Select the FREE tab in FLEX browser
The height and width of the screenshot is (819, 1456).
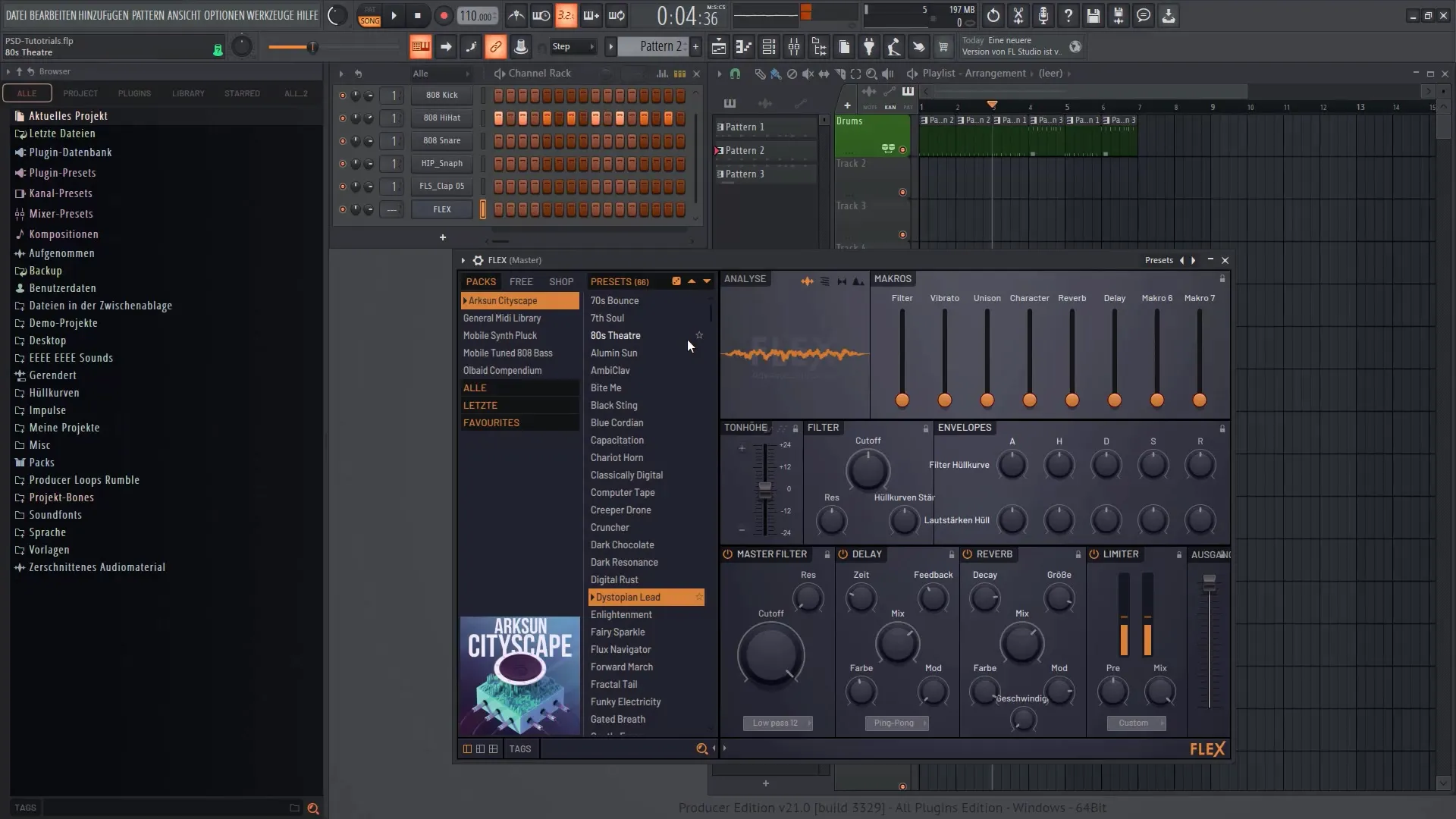(x=521, y=281)
